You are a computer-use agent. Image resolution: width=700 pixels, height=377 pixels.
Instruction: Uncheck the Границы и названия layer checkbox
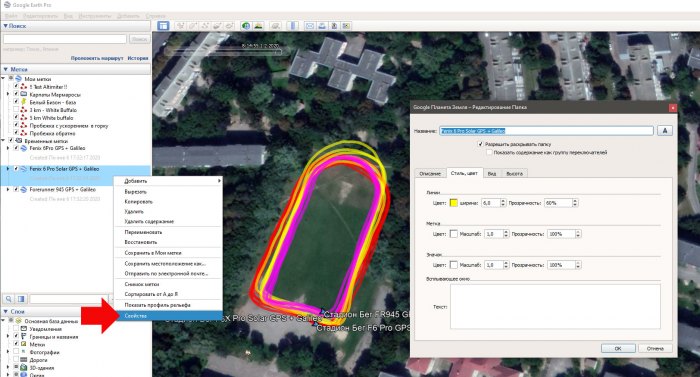click(x=16, y=336)
